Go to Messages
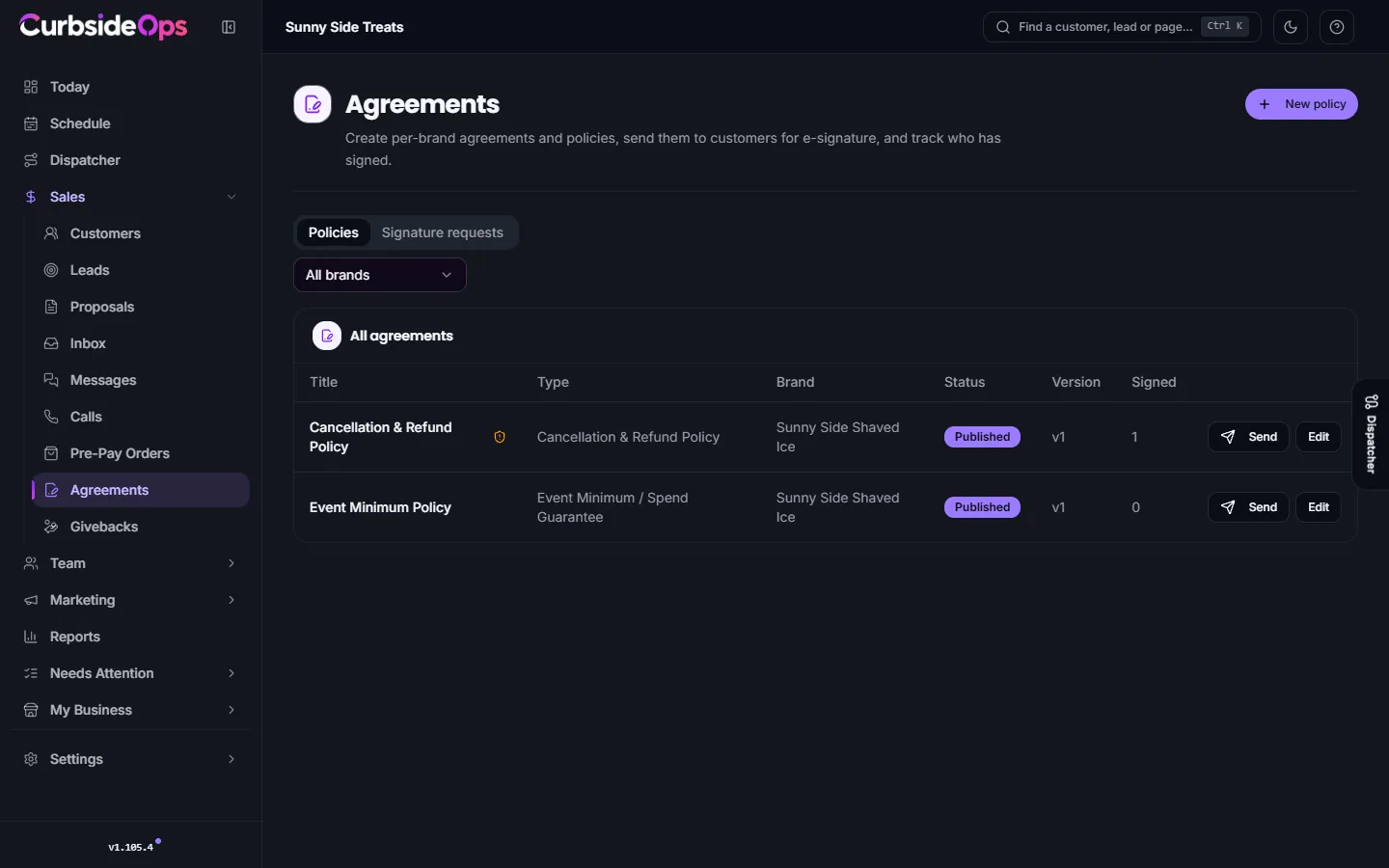 (141, 380)
